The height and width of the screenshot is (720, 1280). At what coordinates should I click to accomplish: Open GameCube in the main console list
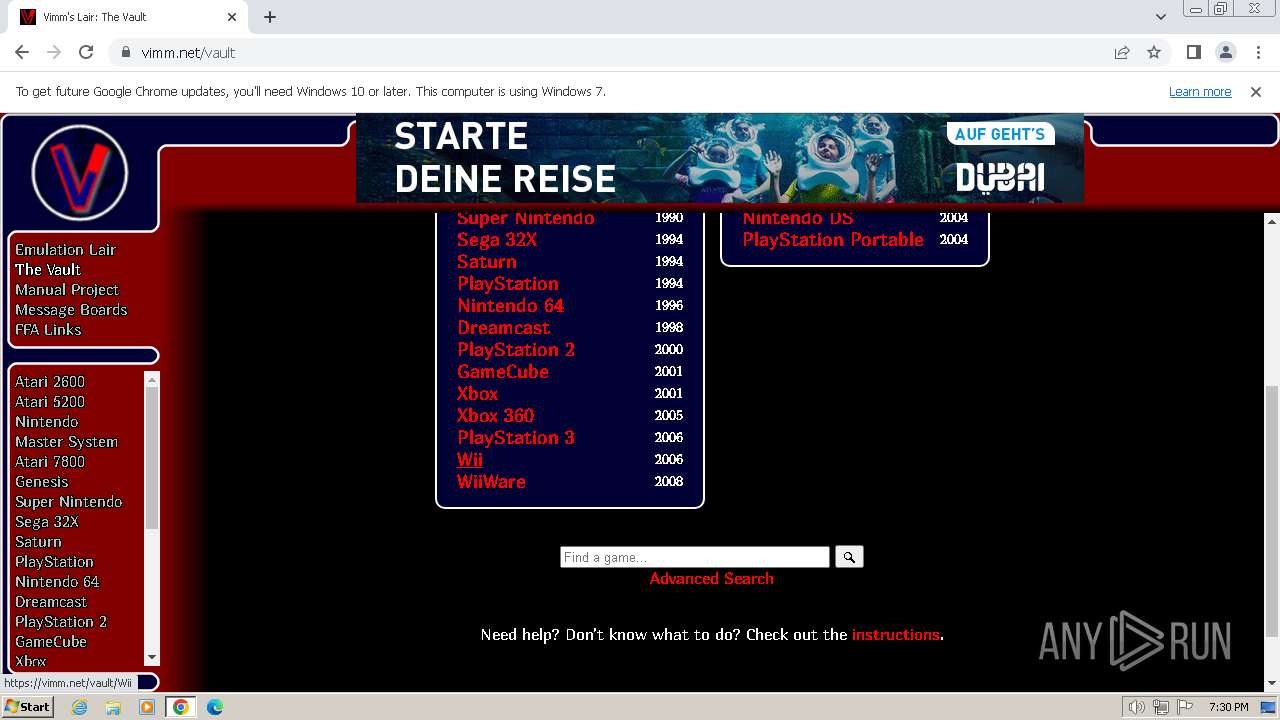click(x=503, y=371)
